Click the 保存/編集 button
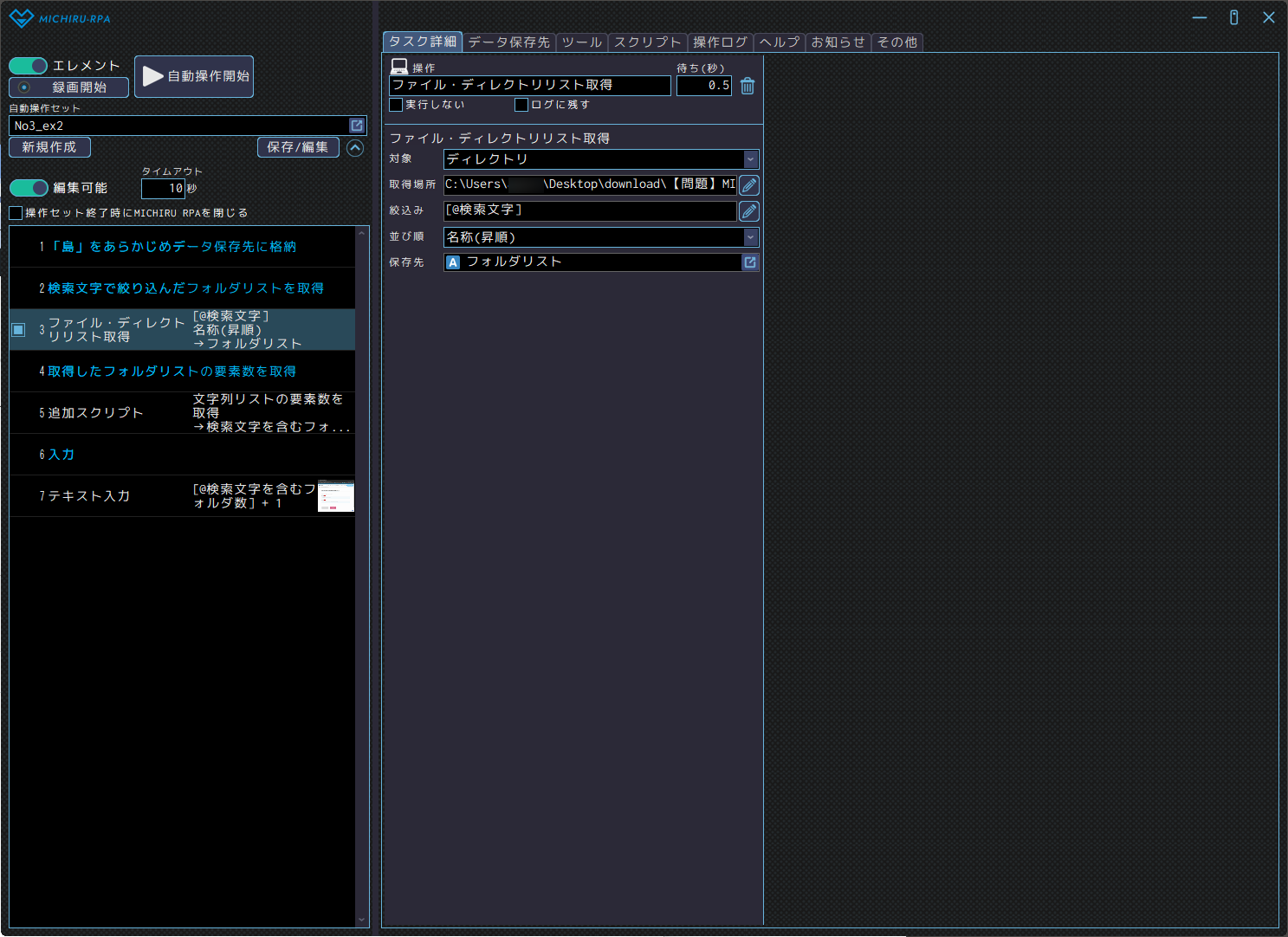Image resolution: width=1288 pixels, height=937 pixels. pyautogui.click(x=297, y=147)
